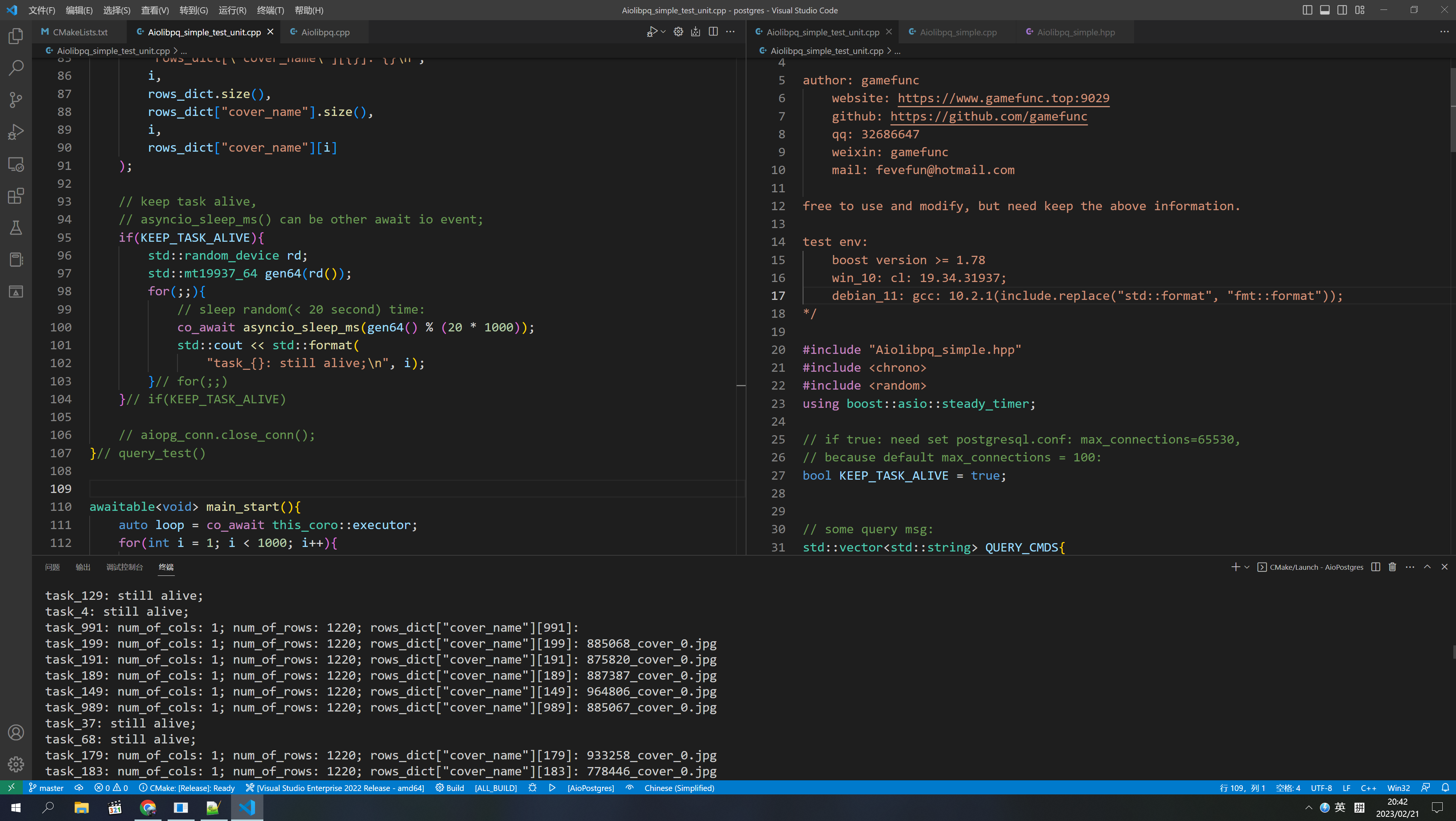Image resolution: width=1456 pixels, height=821 pixels.
Task: Close the left Aiolibpq_simple_test_unit.cpp tab
Action: point(270,32)
